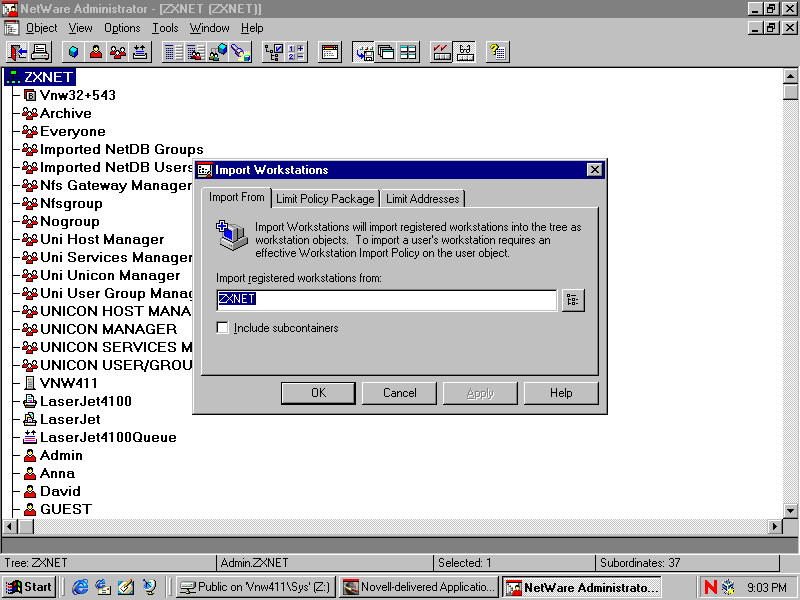Viewport: 800px width, 600px height.
Task: Click the vertical scrollbar up arrow
Action: [790, 77]
